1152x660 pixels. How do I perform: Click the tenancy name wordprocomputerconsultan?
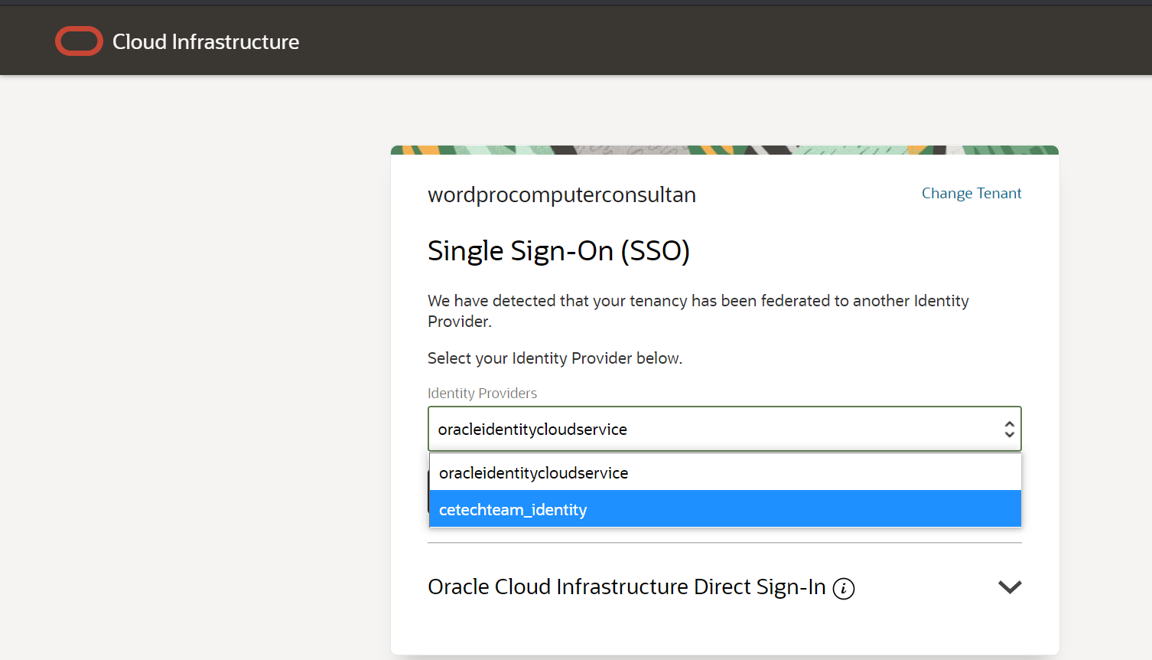click(x=562, y=194)
